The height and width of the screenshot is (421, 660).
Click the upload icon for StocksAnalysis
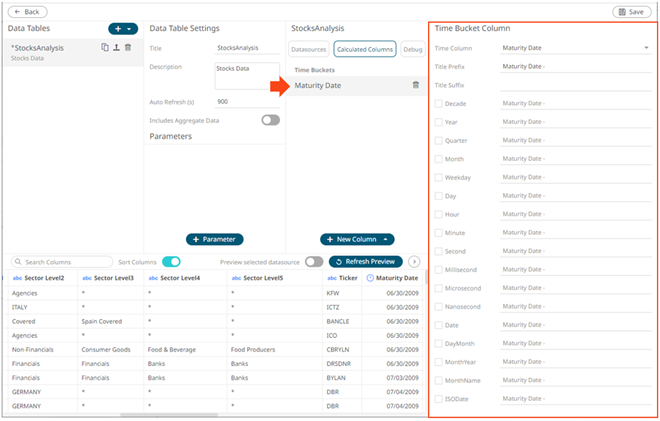pos(116,47)
